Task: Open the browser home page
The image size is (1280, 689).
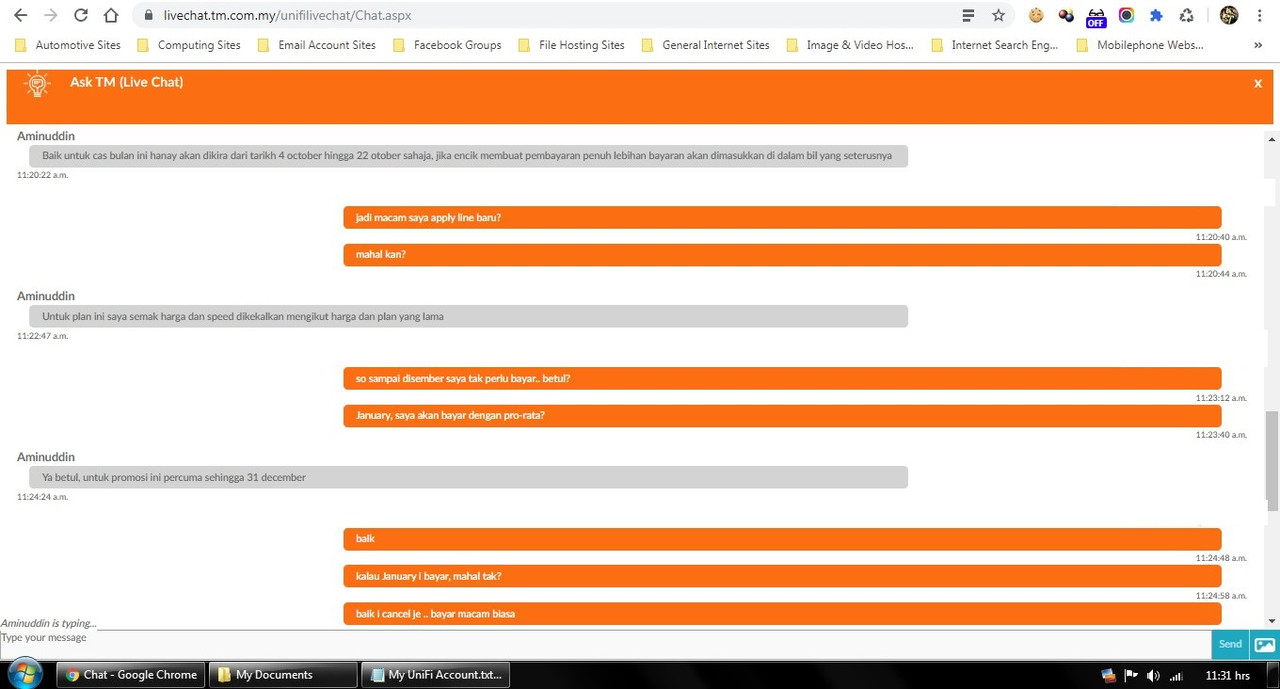Action: [111, 15]
